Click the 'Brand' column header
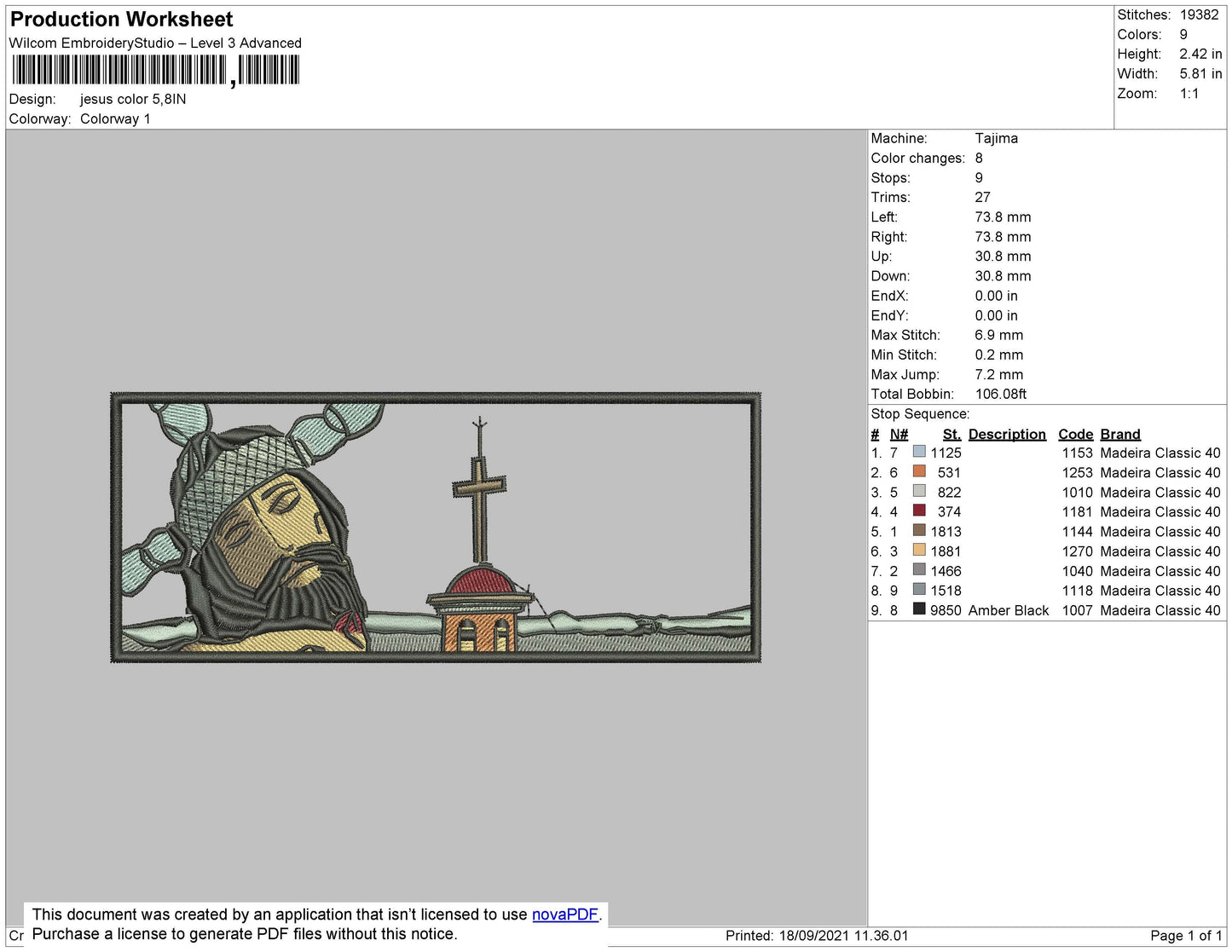The width and height of the screenshot is (1232, 952). tap(1120, 435)
